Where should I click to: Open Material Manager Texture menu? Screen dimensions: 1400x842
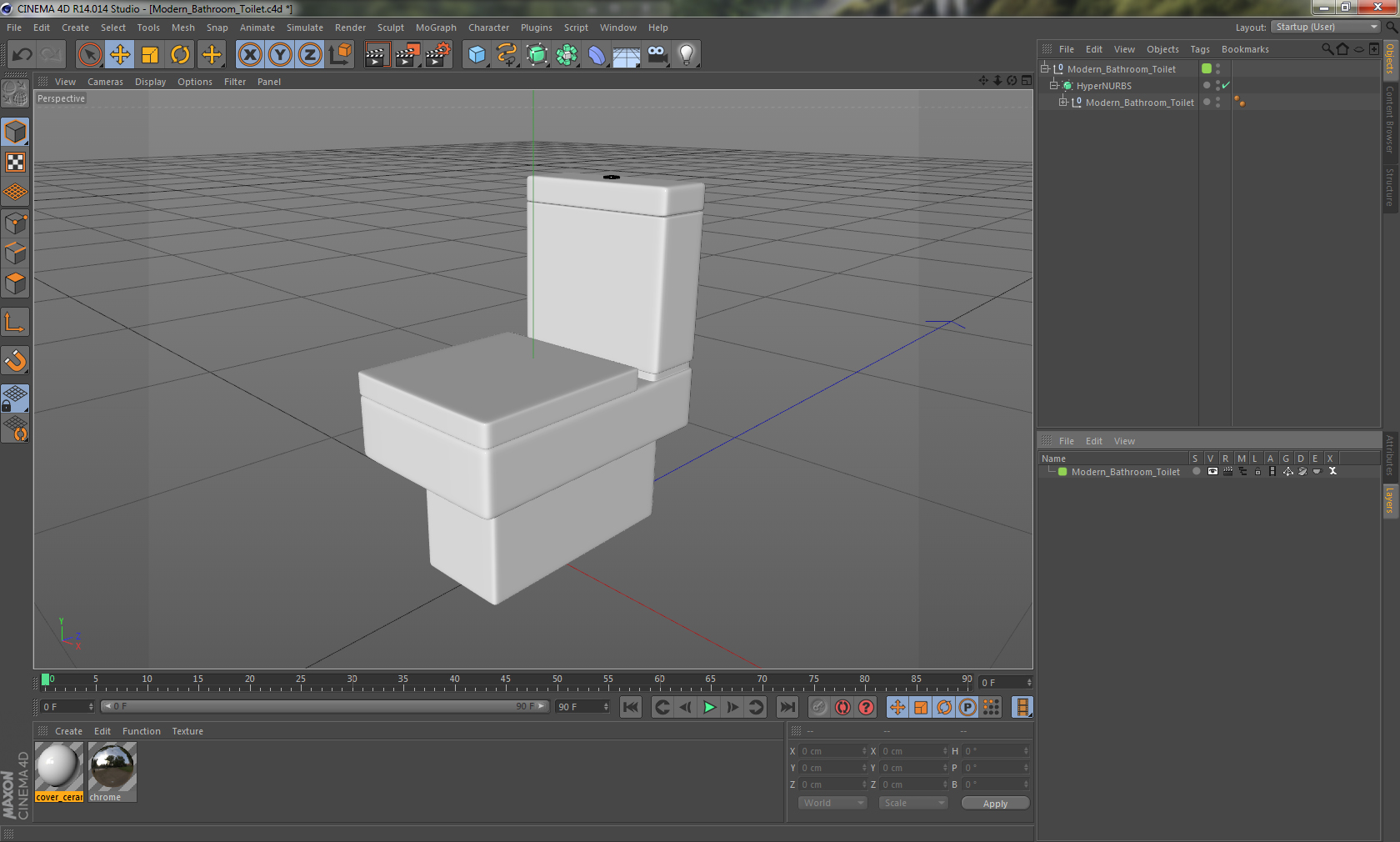[187, 731]
